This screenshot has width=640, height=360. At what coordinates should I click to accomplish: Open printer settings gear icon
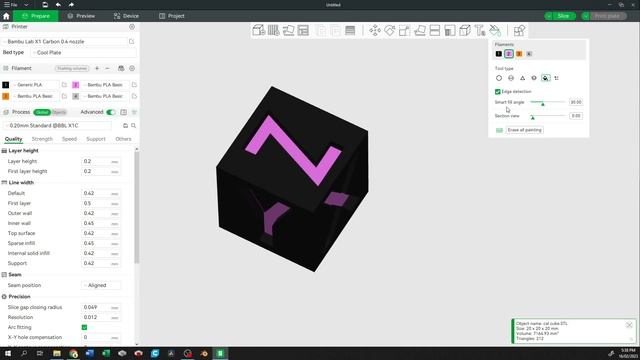(x=132, y=27)
